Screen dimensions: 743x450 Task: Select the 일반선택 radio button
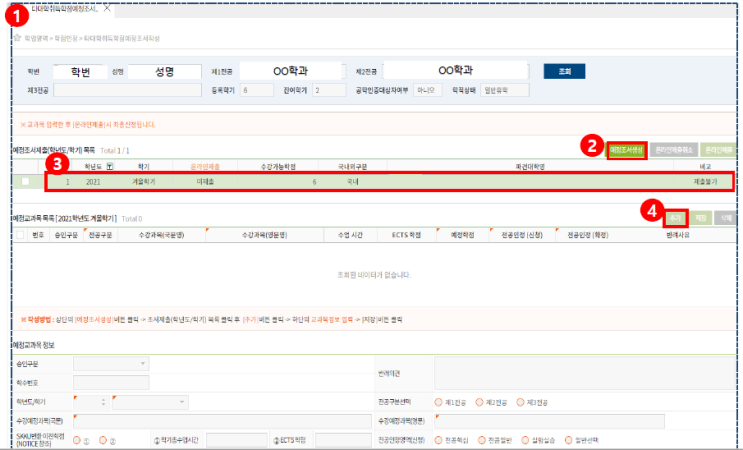pos(569,441)
